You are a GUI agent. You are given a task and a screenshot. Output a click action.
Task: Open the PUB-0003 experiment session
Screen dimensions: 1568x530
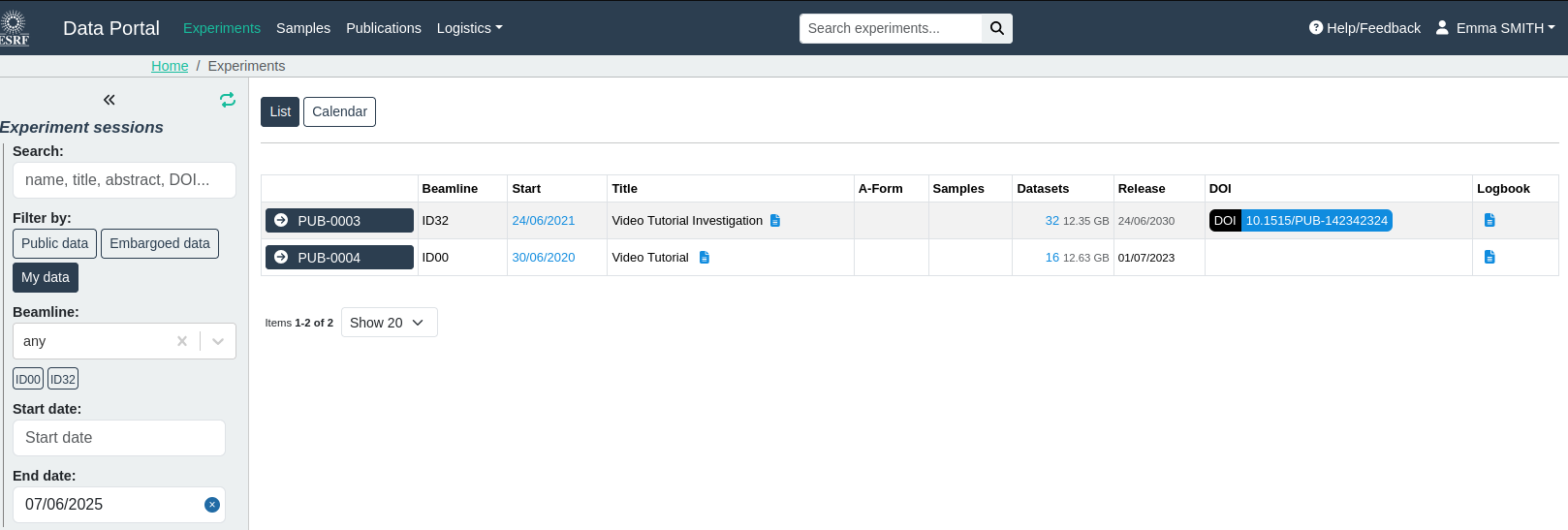pyautogui.click(x=339, y=221)
